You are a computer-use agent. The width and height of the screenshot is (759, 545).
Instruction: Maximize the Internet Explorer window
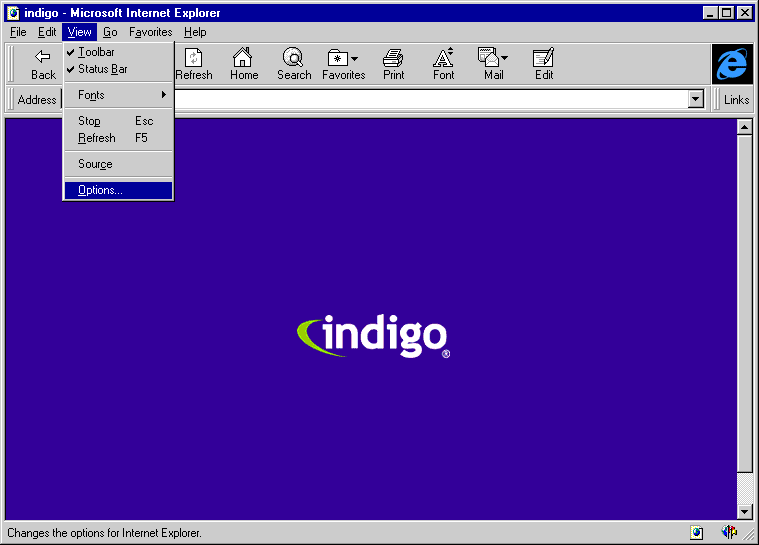pyautogui.click(x=726, y=13)
